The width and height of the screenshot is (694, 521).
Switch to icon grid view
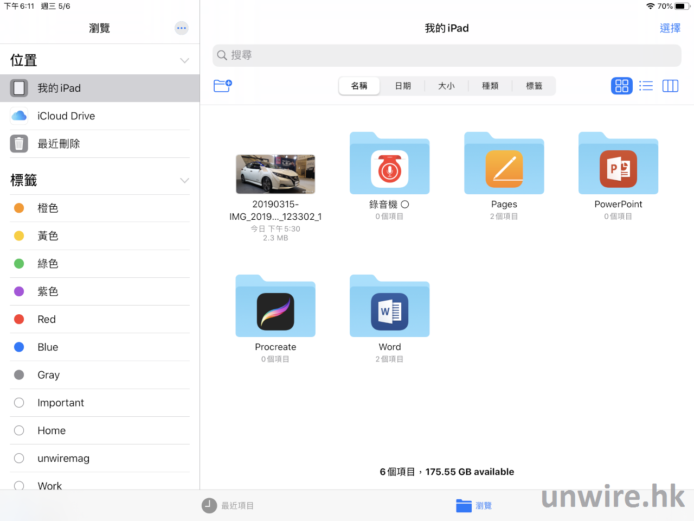(621, 86)
